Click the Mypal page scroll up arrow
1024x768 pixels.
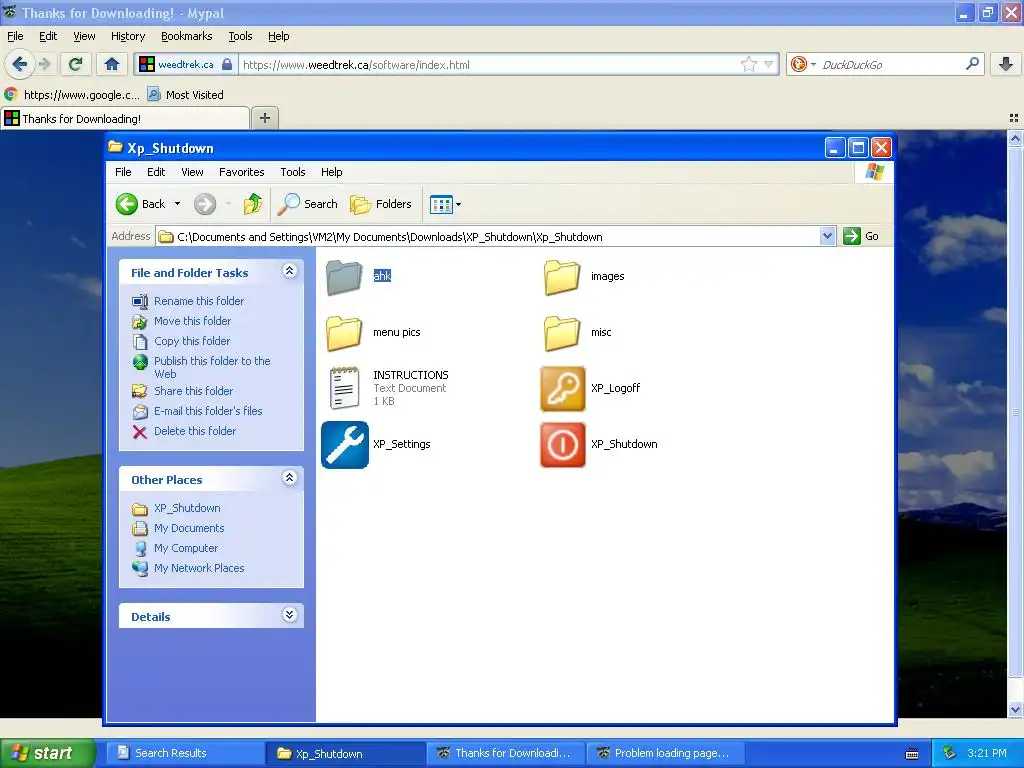[1015, 138]
